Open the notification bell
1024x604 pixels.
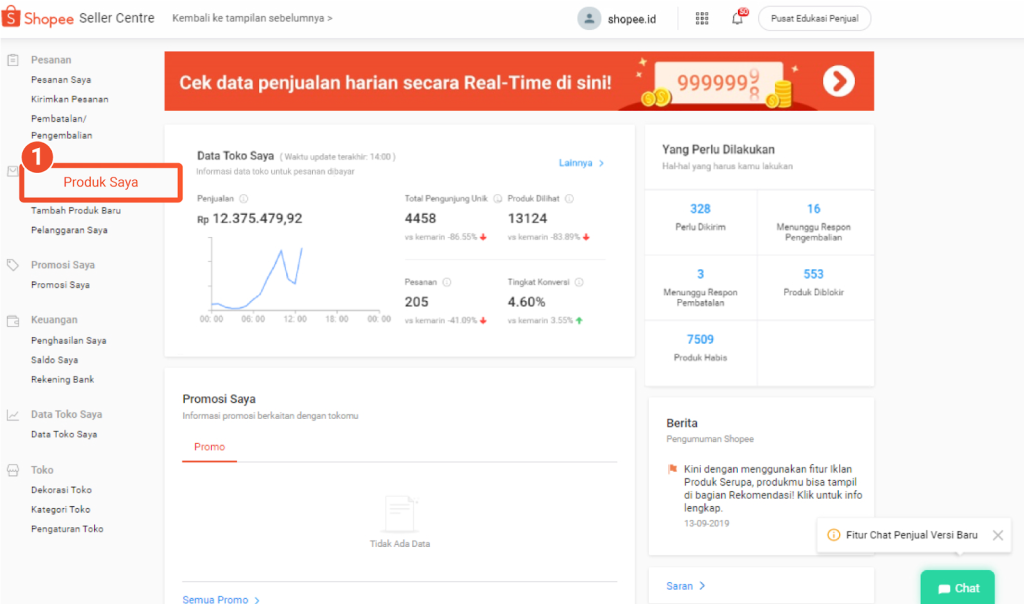[737, 18]
